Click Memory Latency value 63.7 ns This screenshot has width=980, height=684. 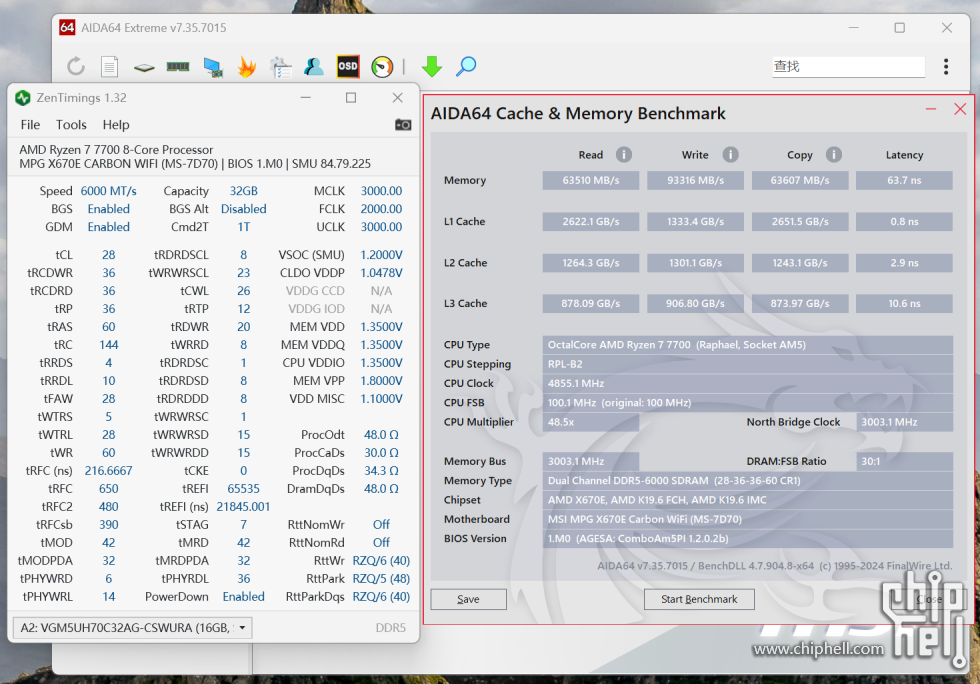(x=904, y=180)
